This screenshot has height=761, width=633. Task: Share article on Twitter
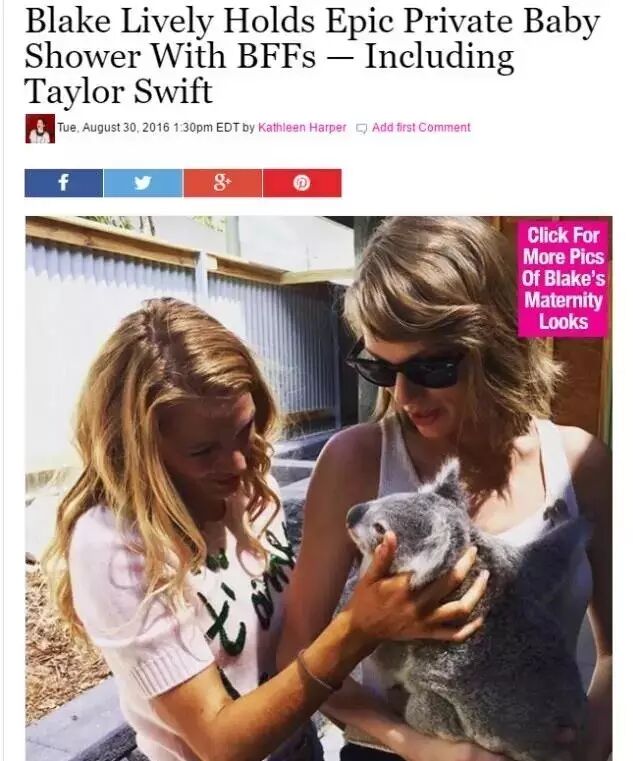[143, 183]
